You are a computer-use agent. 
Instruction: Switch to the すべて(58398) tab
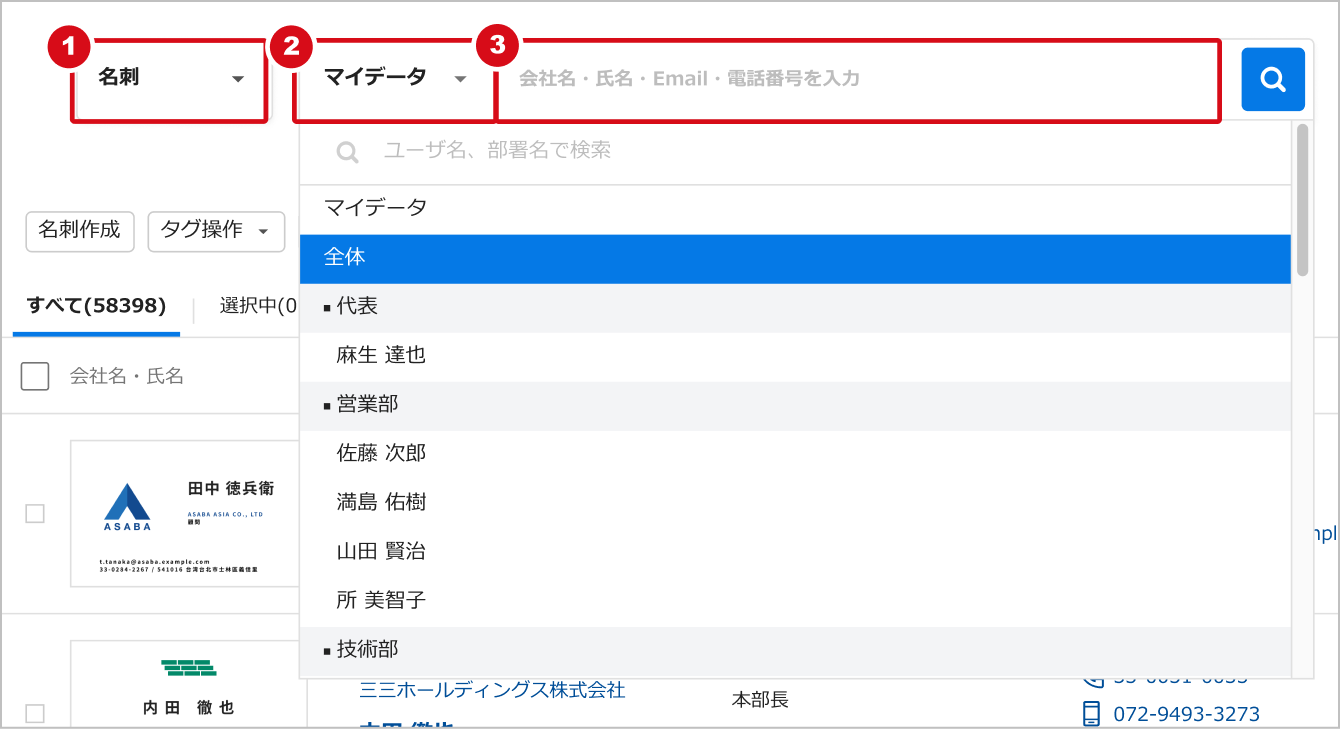[x=96, y=306]
